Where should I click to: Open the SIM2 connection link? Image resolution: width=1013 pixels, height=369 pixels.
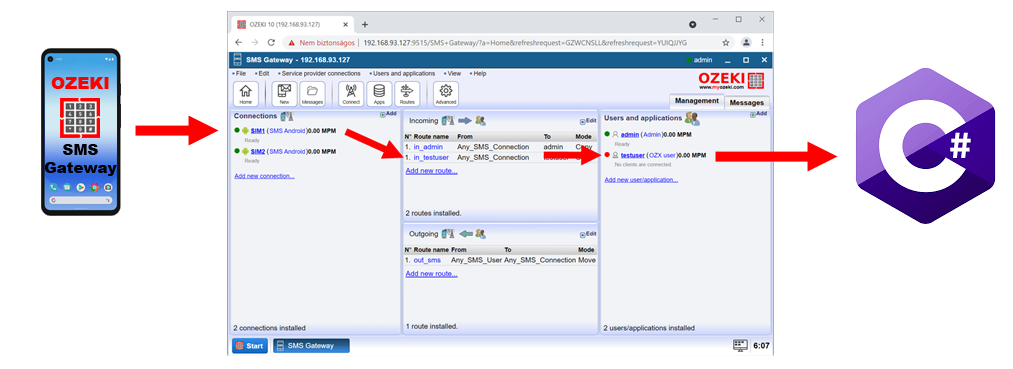click(258, 151)
